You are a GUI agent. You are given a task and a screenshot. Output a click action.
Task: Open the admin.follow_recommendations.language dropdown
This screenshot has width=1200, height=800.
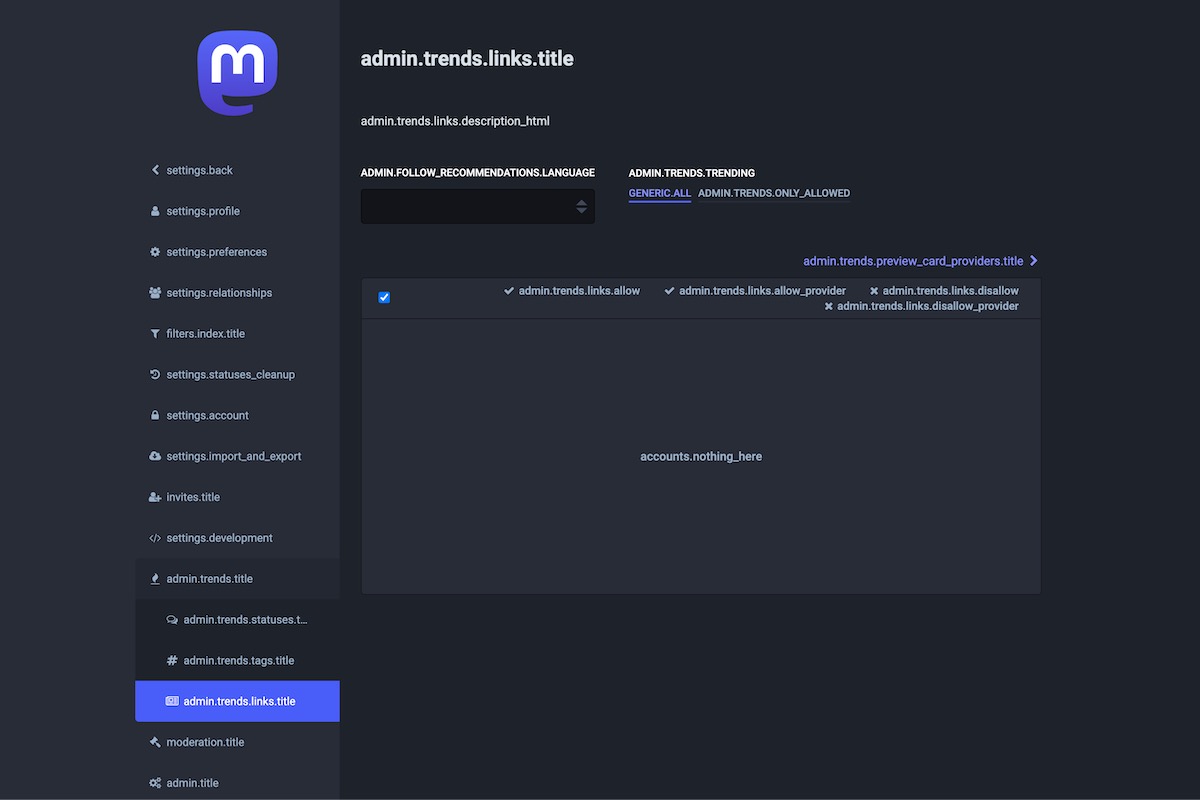(477, 207)
